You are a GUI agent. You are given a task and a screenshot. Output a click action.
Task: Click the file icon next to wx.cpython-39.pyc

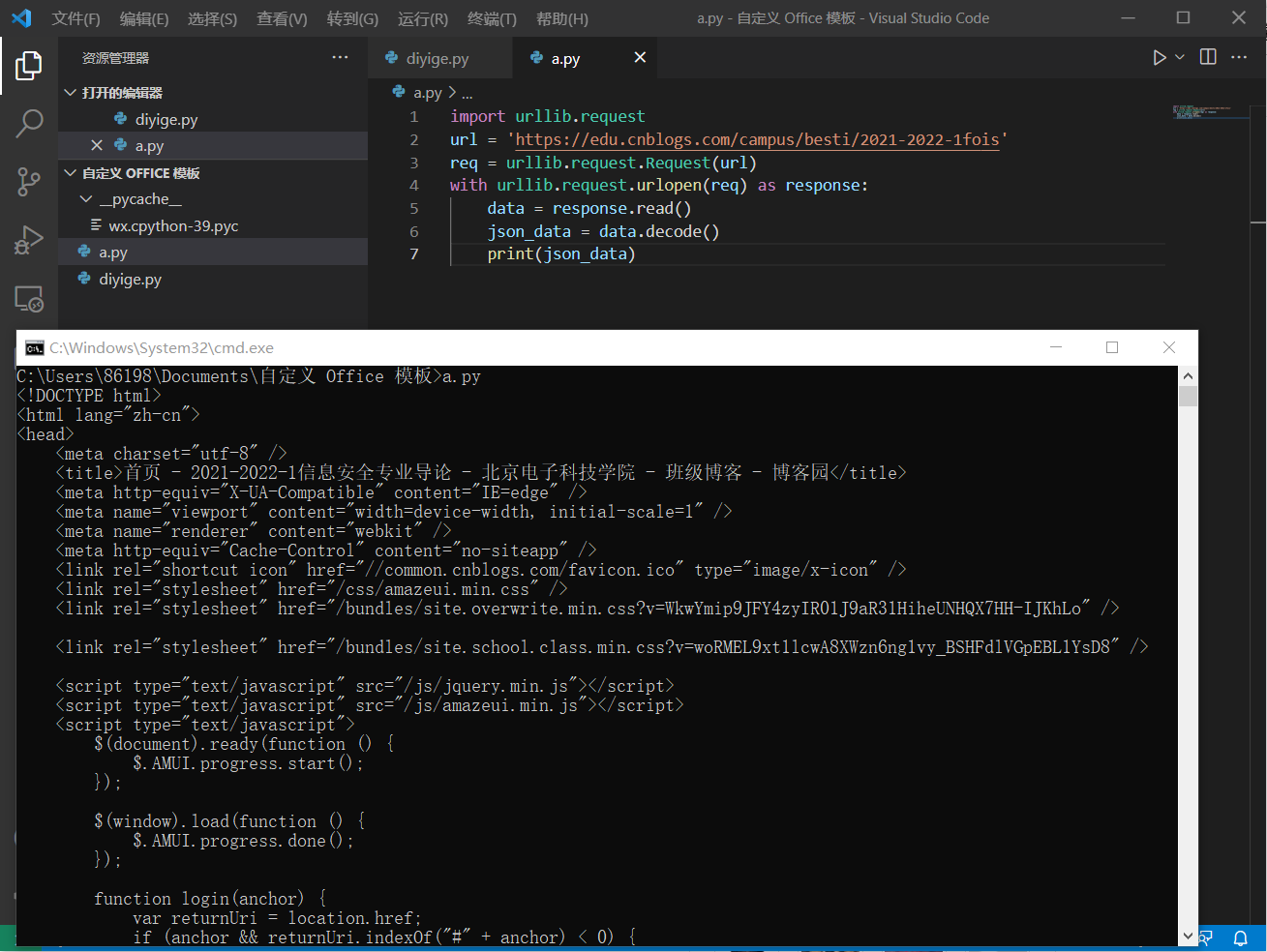96,225
